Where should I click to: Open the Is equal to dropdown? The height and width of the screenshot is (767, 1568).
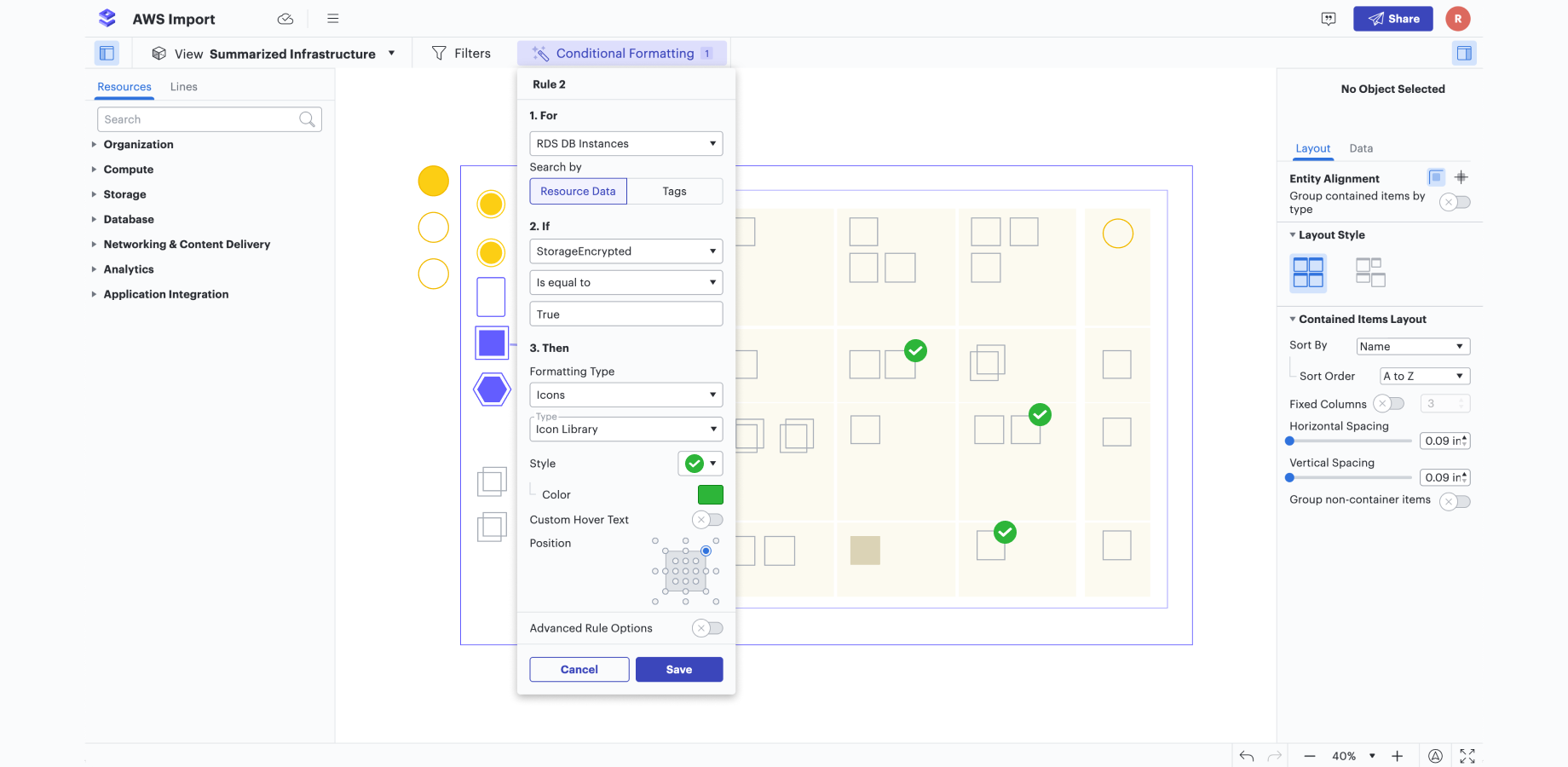[x=626, y=282]
